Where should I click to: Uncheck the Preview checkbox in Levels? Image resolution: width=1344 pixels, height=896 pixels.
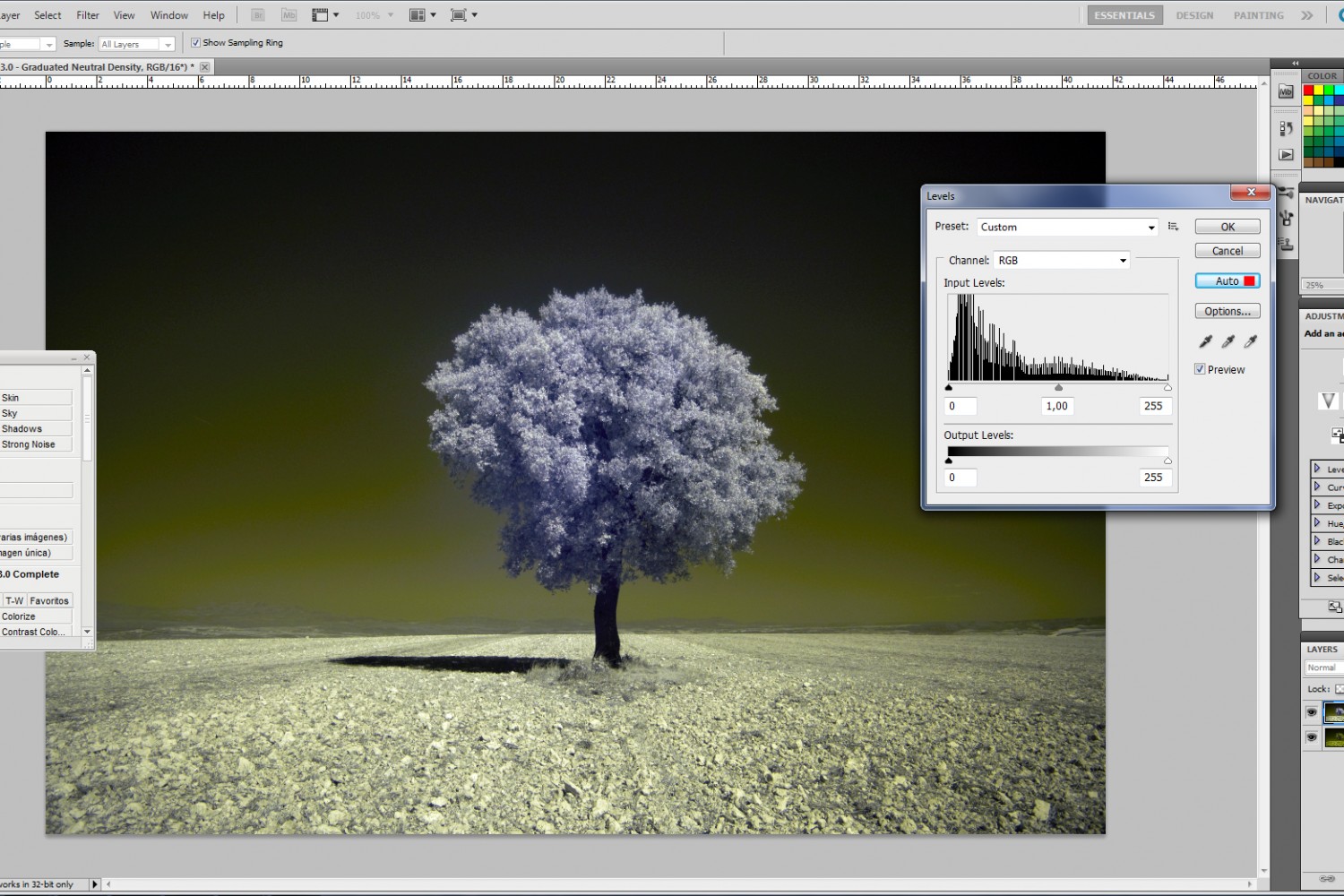1200,369
